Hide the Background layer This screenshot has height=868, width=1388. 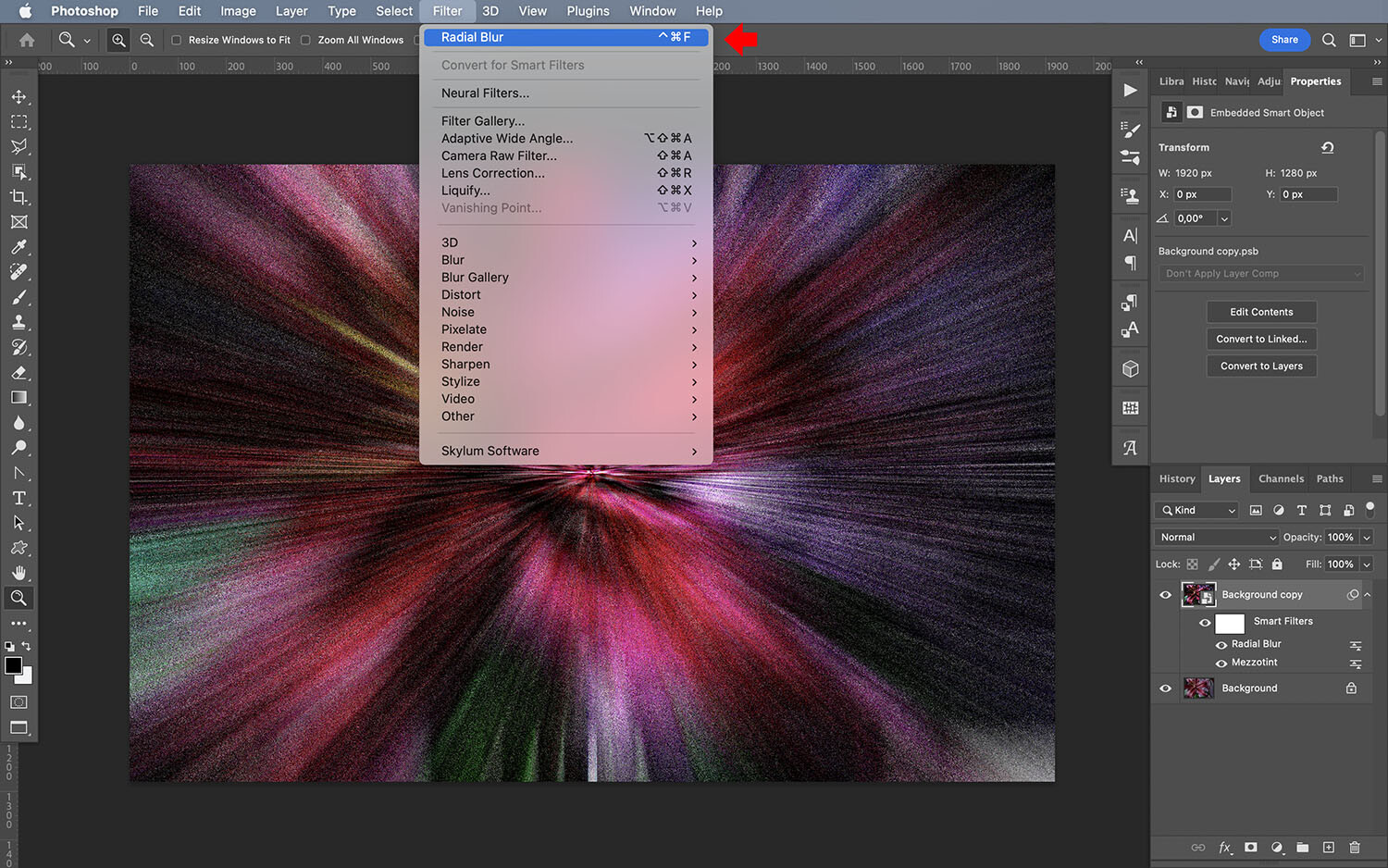[1165, 688]
